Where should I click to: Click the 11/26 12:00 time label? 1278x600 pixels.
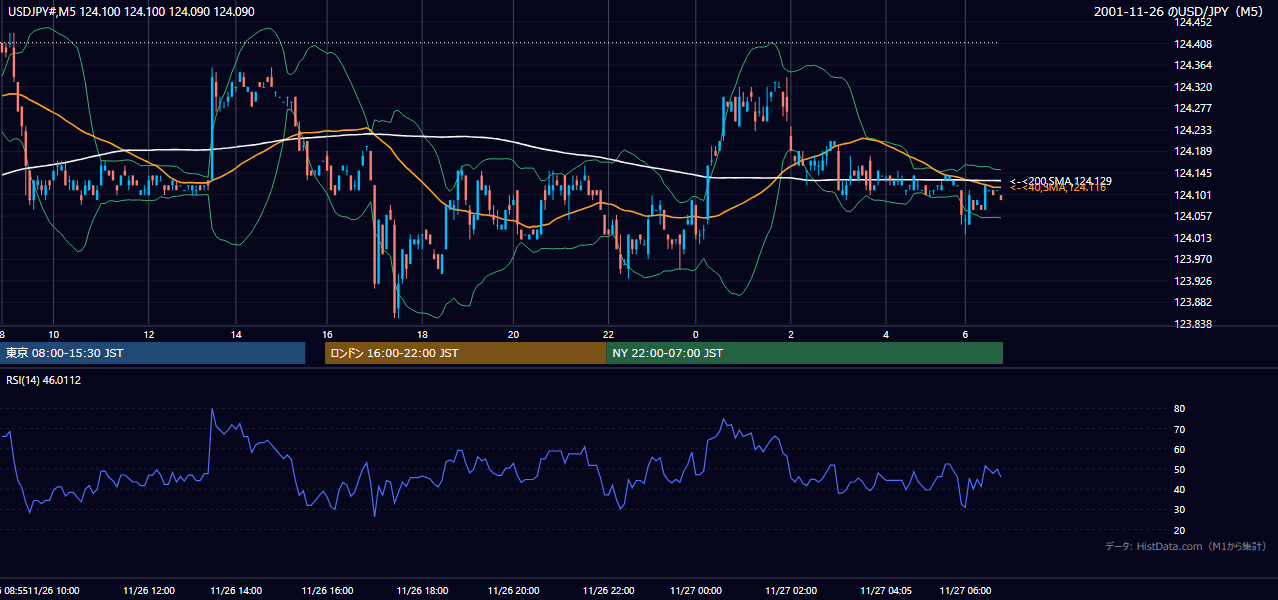pos(149,590)
